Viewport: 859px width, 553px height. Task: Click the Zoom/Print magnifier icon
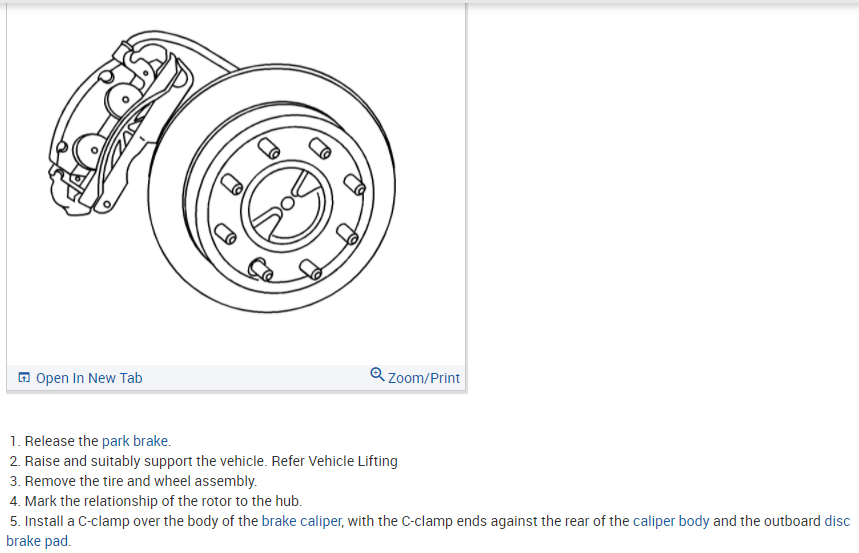377,374
